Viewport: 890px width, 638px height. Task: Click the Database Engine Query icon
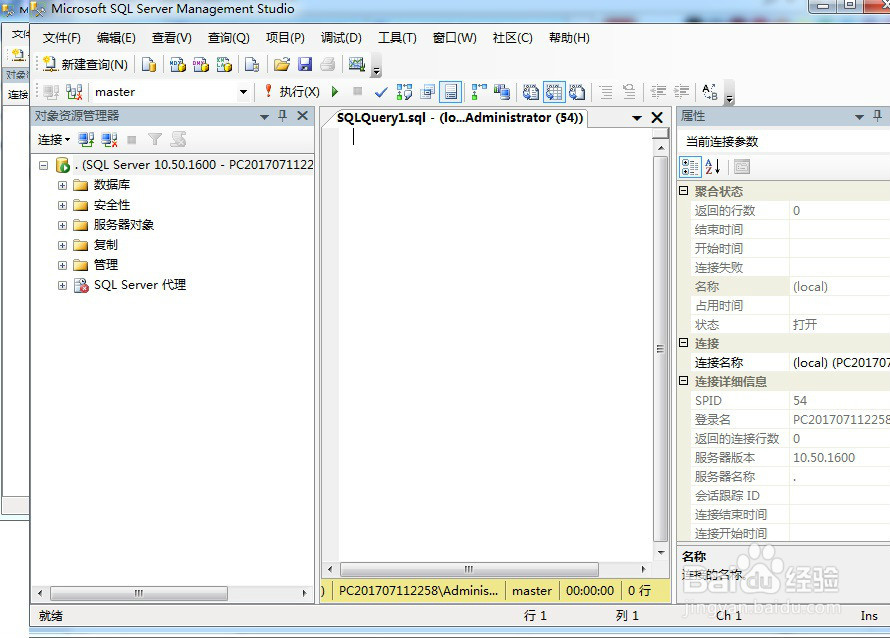(149, 65)
